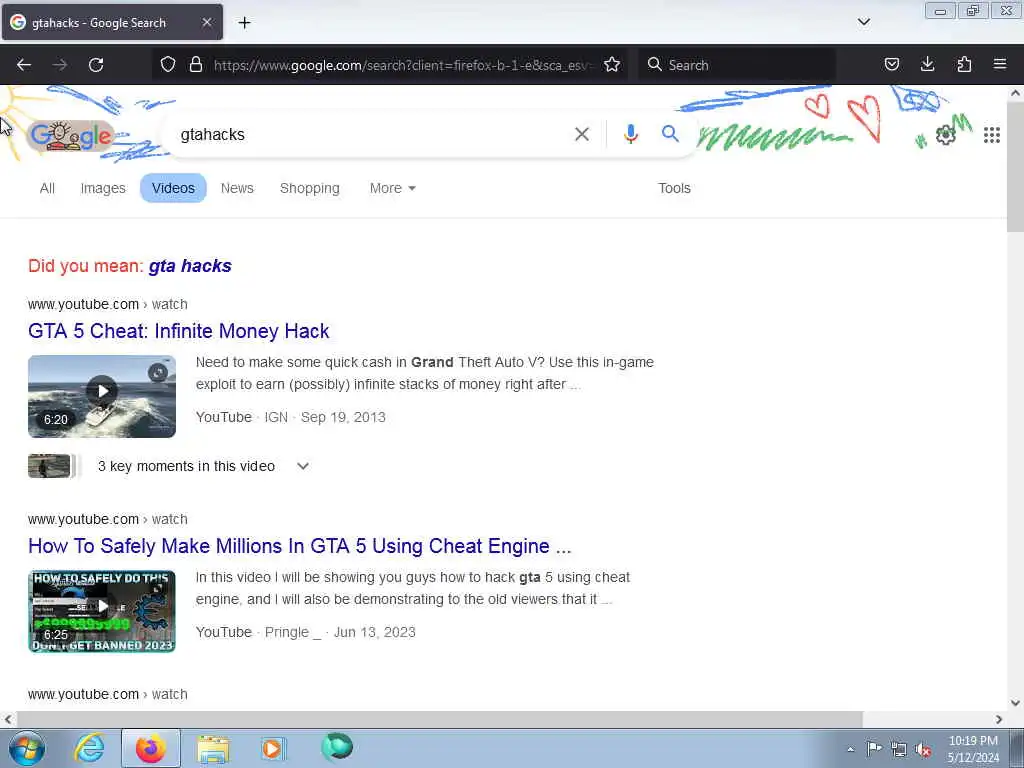The image size is (1024, 768).
Task: Click the vertical scrollbar thumb
Action: click(x=1016, y=167)
